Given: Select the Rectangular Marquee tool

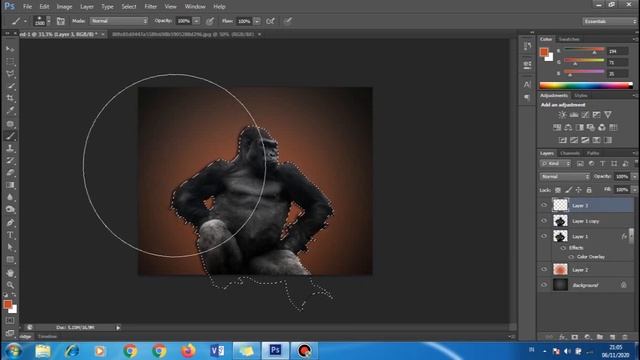Looking at the screenshot, I should coord(10,61).
